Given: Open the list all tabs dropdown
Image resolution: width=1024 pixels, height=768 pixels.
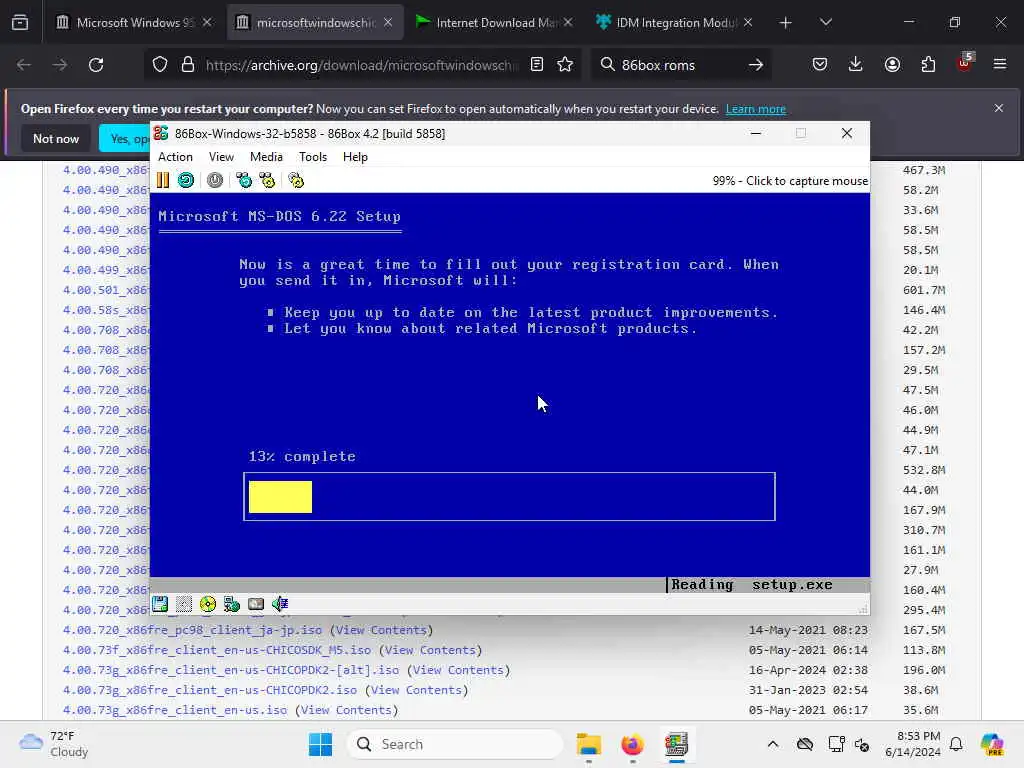Looking at the screenshot, I should tap(826, 23).
